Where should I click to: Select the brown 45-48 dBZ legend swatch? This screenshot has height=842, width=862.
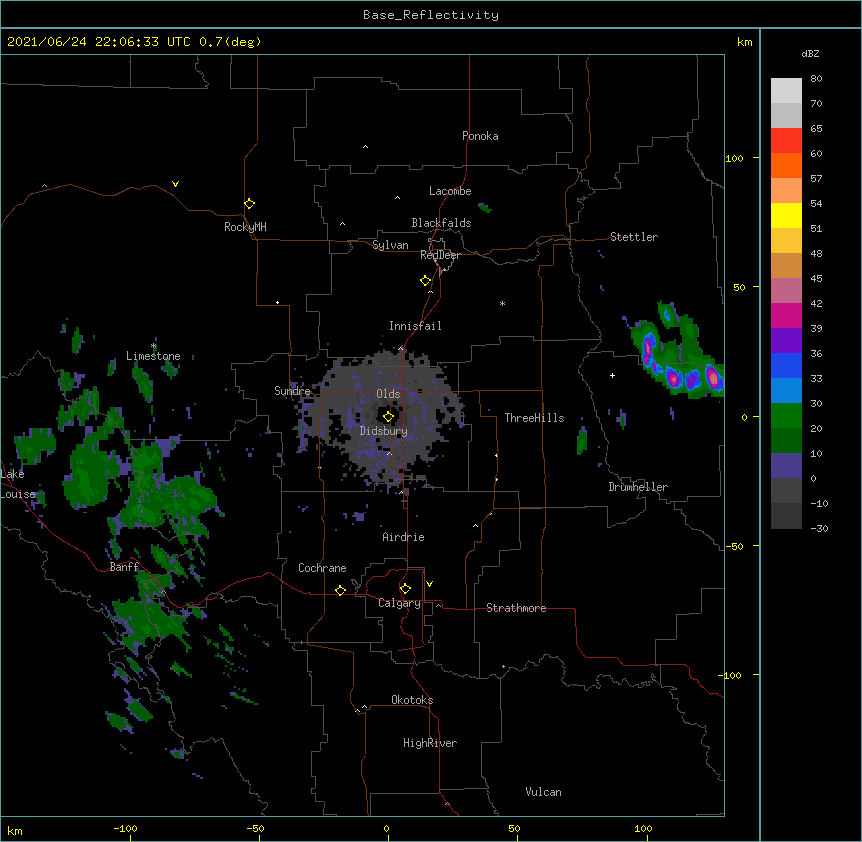[x=786, y=265]
